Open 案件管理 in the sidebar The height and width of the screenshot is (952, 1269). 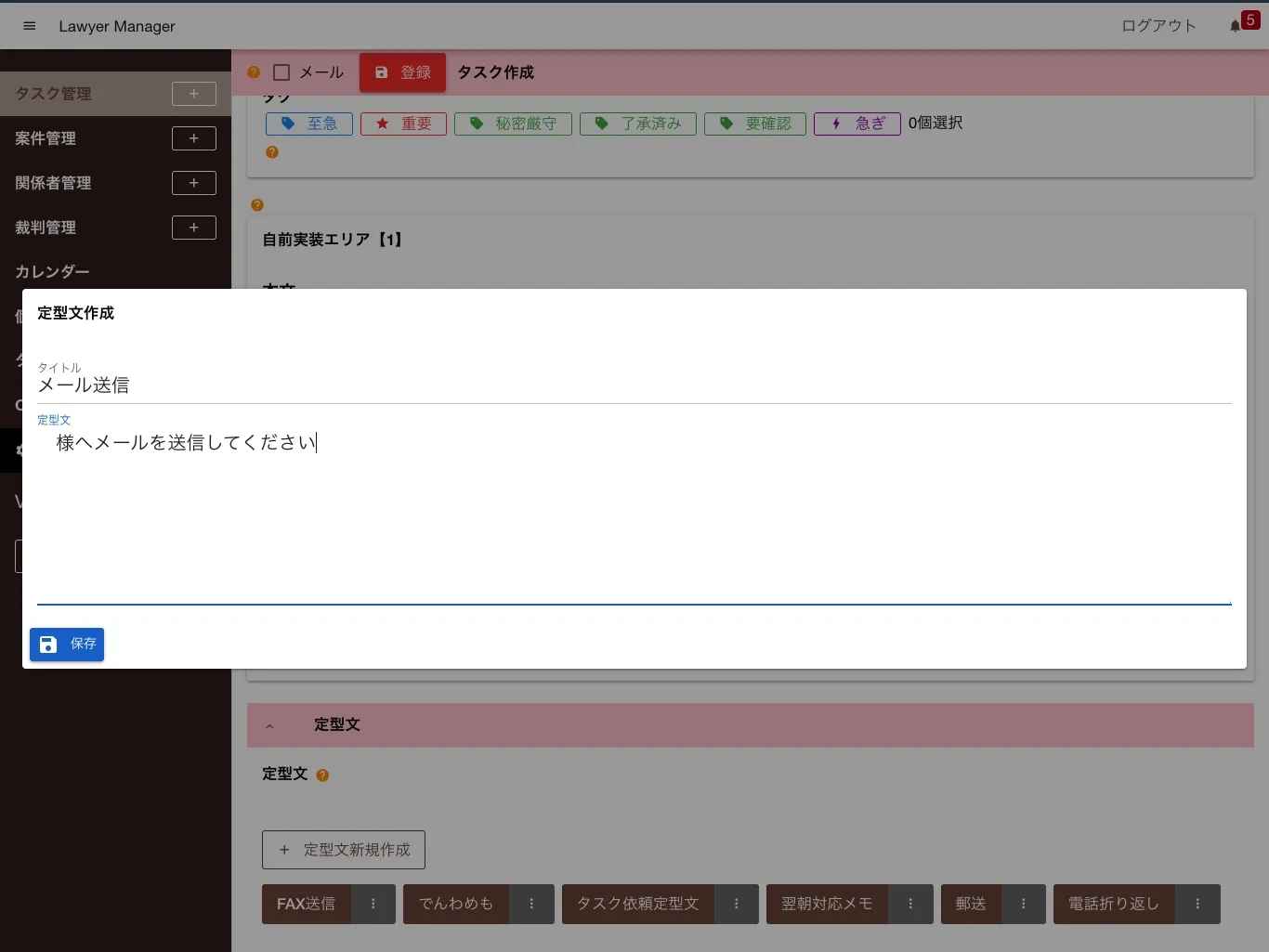[46, 138]
